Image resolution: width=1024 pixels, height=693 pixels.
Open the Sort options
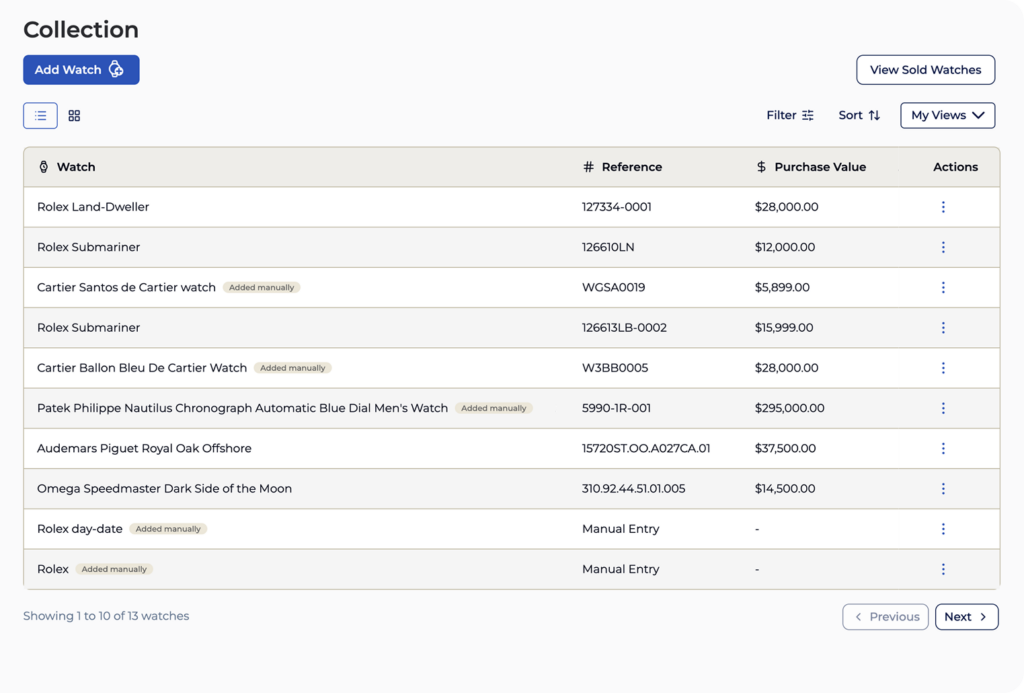click(858, 115)
